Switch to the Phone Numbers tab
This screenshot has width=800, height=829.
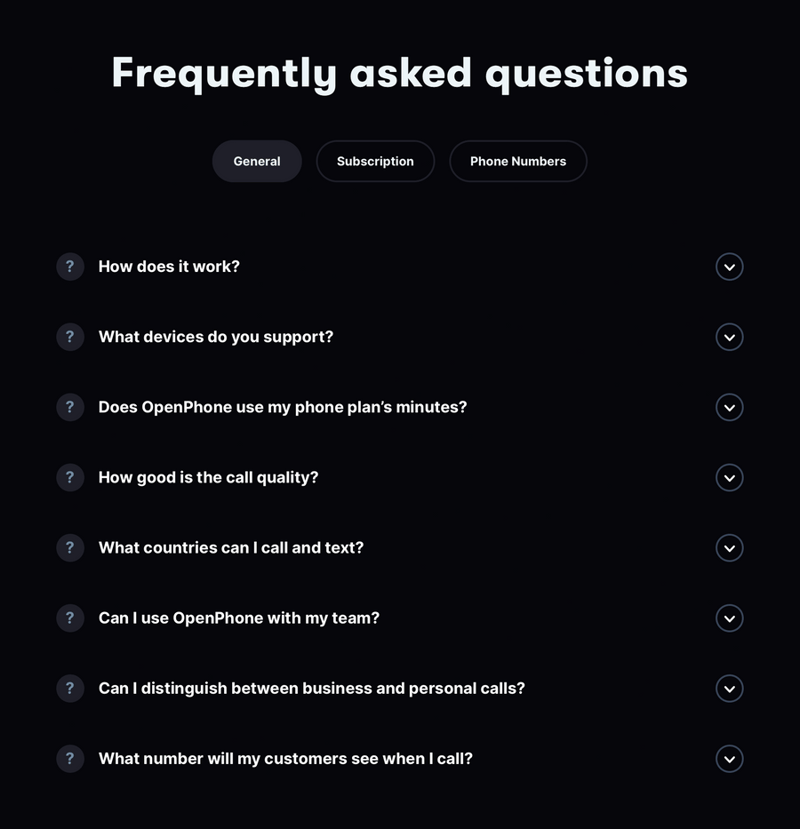click(x=518, y=161)
